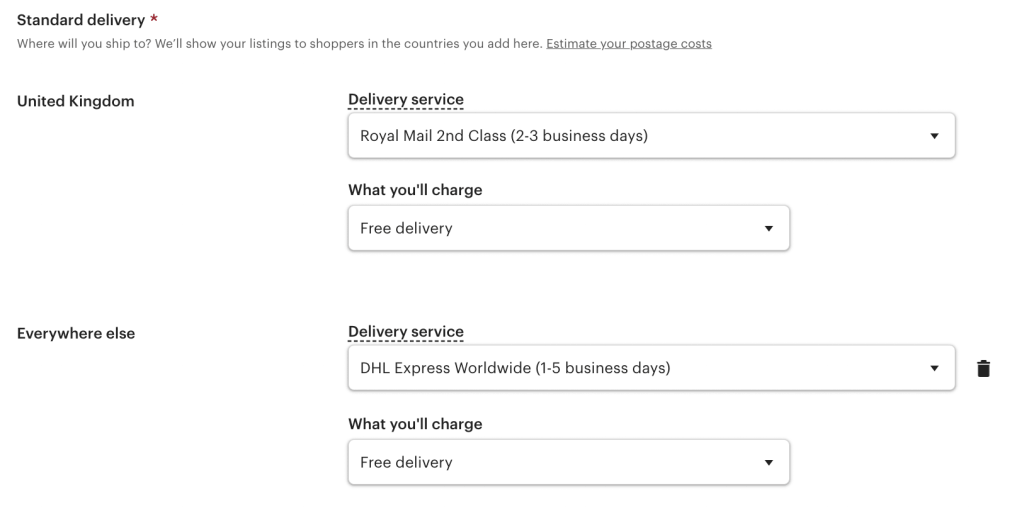
Task: Select the United Kingdom row label
Action: [75, 101]
